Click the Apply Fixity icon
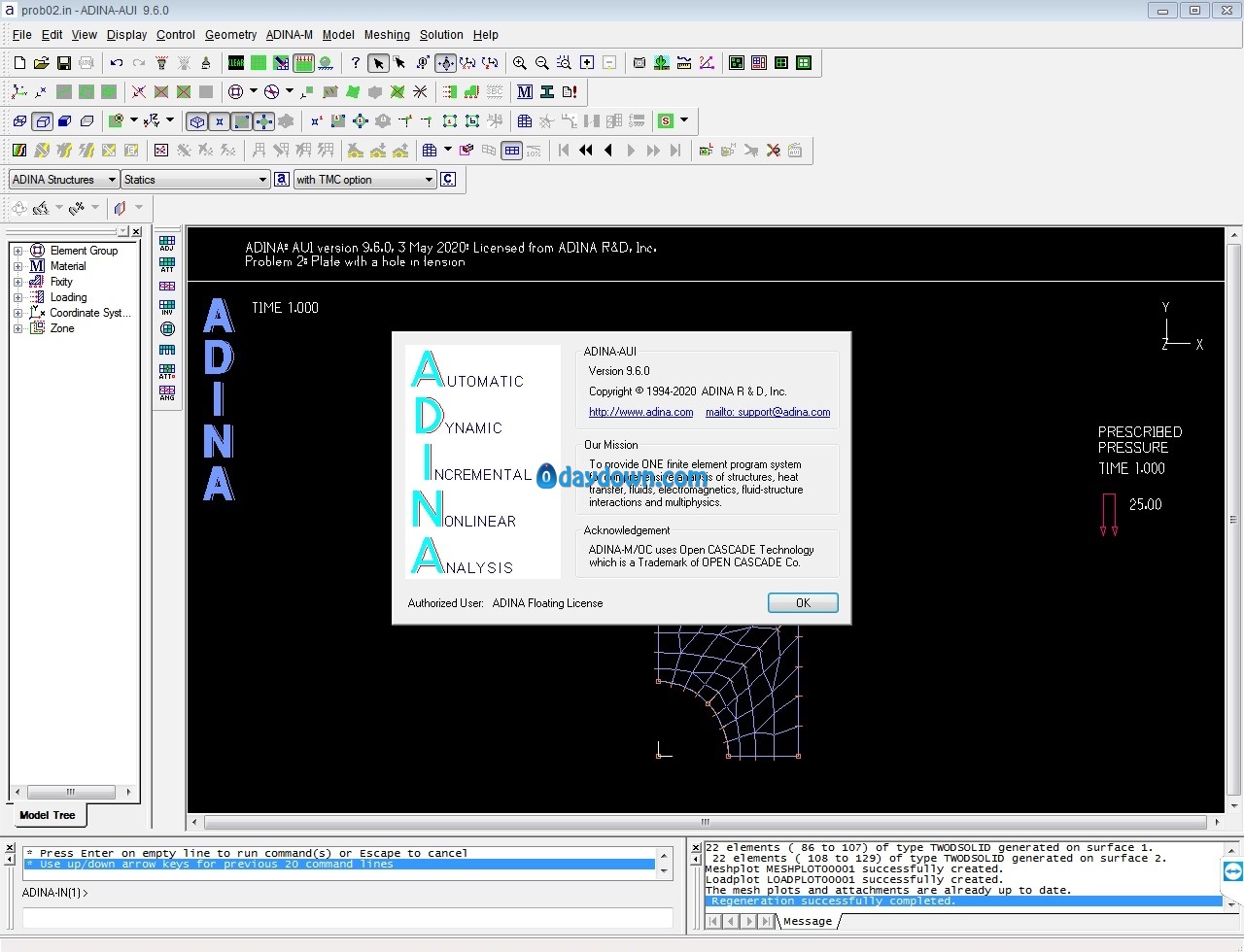This screenshot has height=952, width=1244. [472, 92]
